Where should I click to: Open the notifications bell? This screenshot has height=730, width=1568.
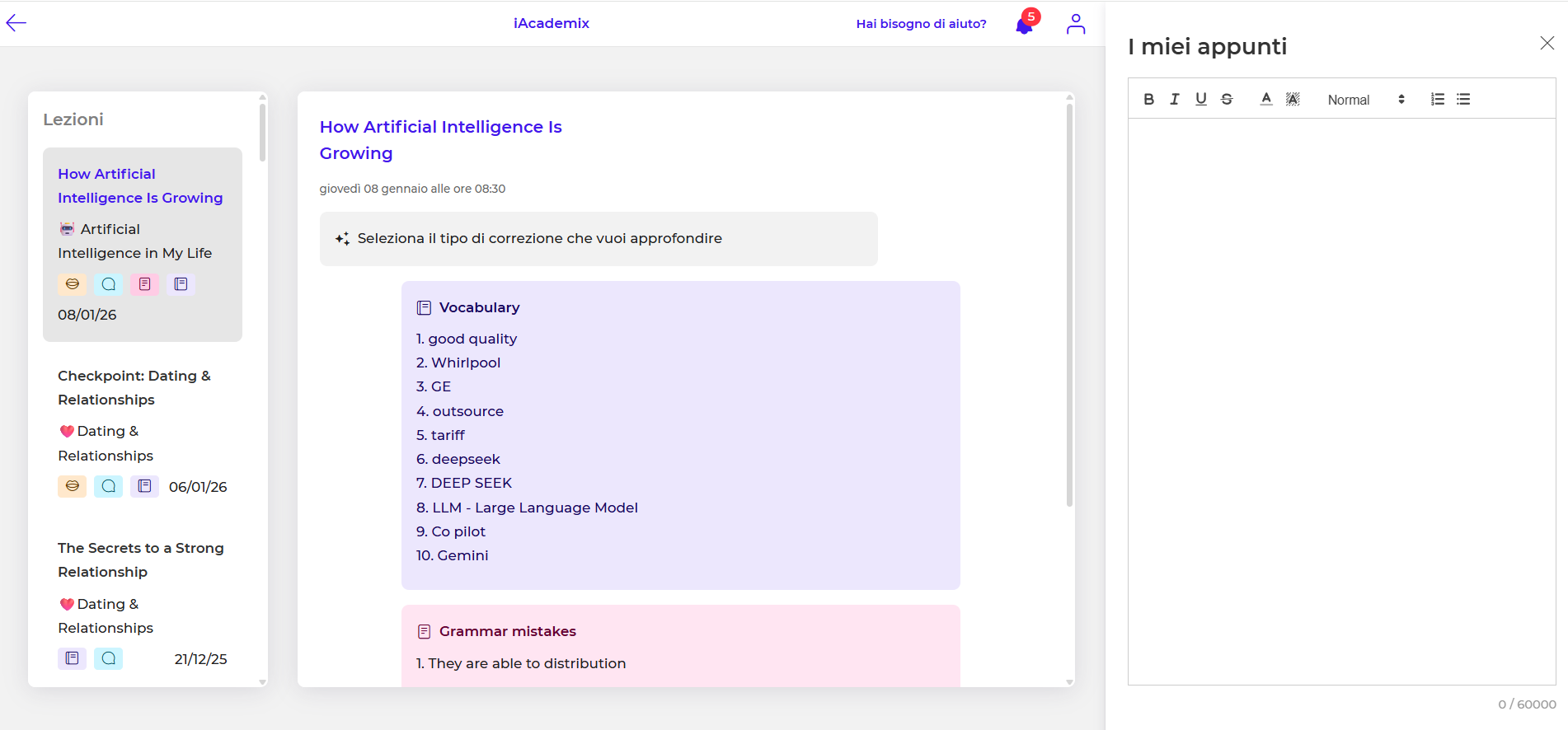tap(1024, 26)
